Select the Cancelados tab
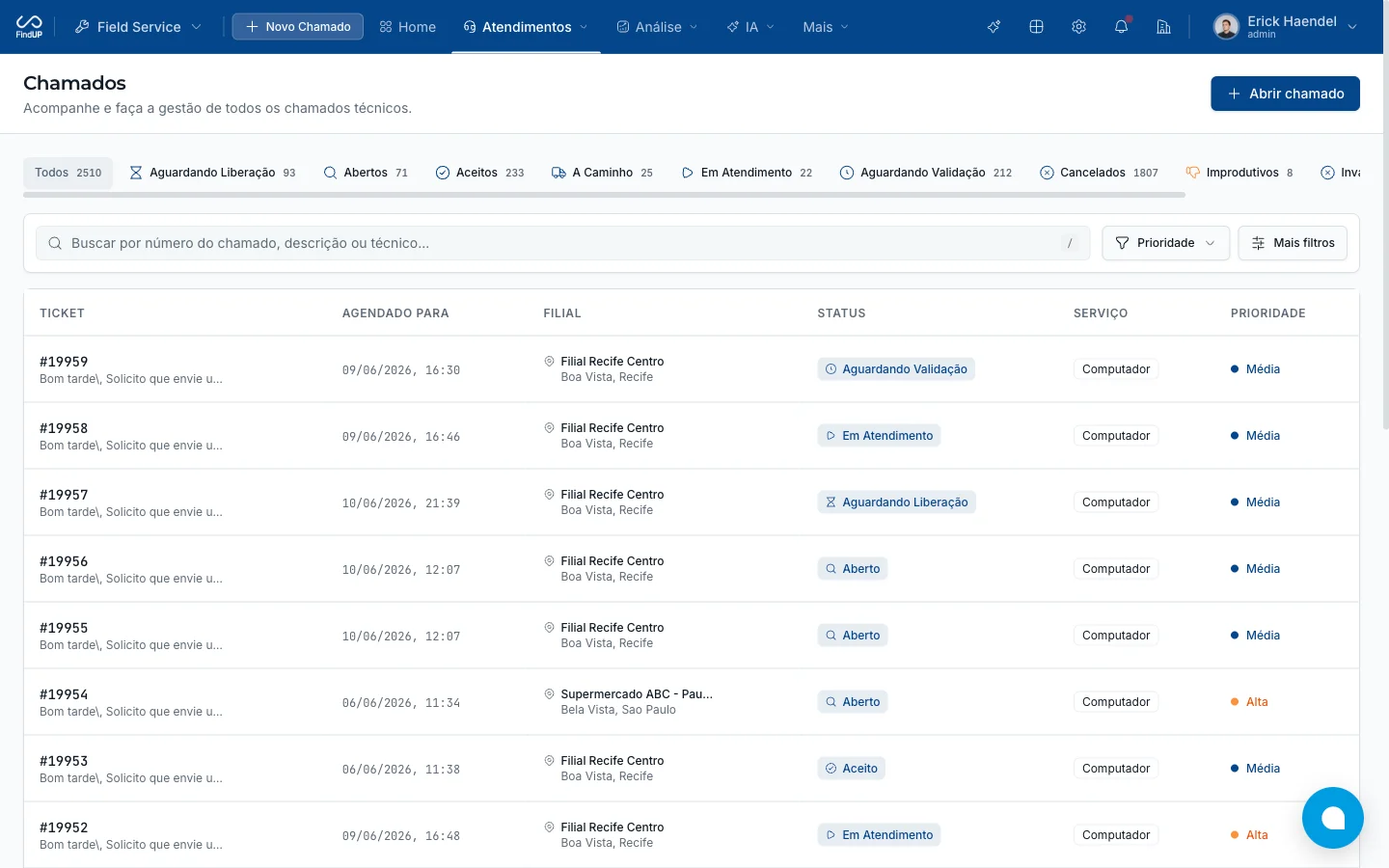Screen dimensions: 1389x868 pos(1099,173)
